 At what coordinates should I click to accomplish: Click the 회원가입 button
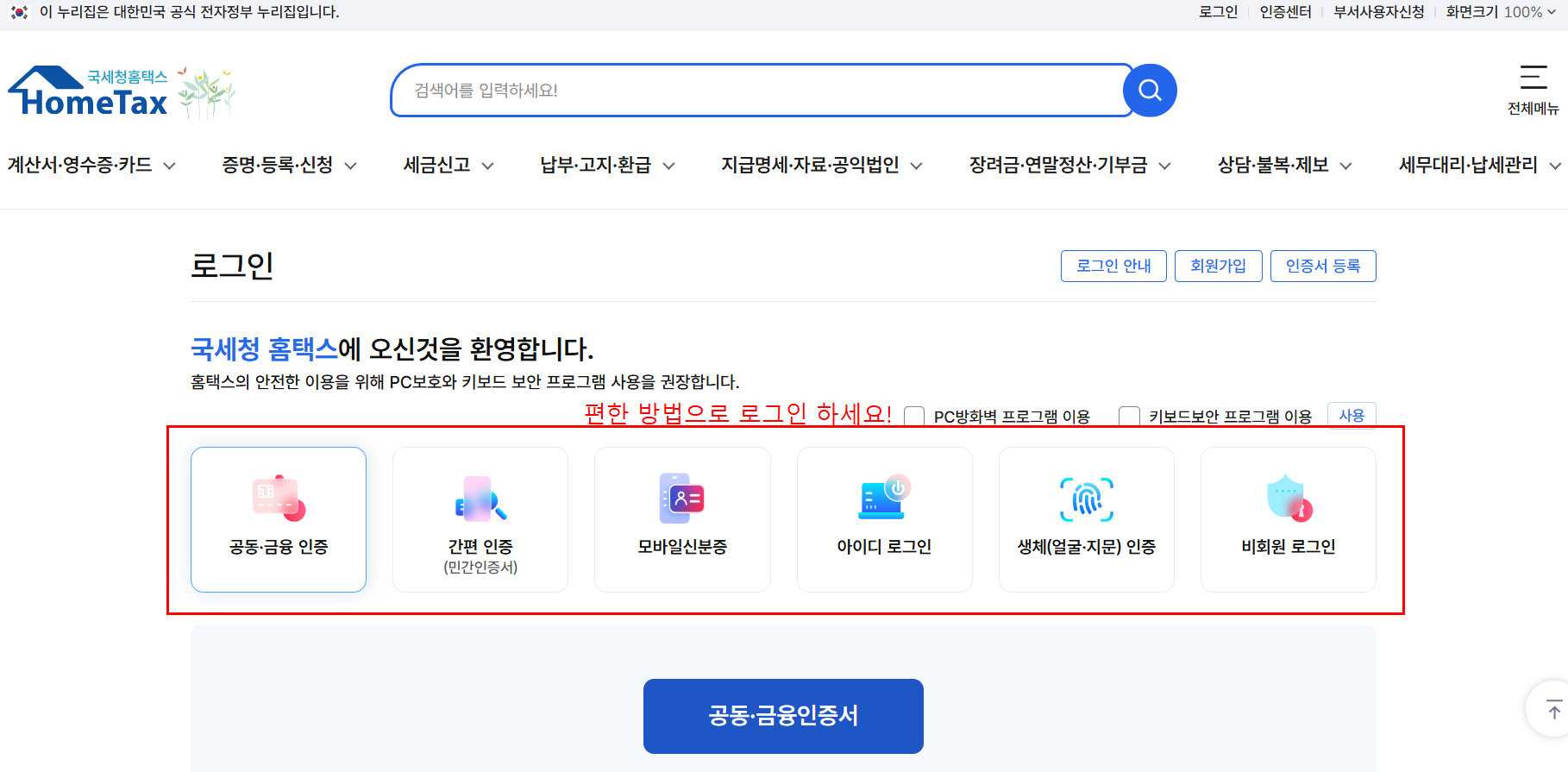1218,266
